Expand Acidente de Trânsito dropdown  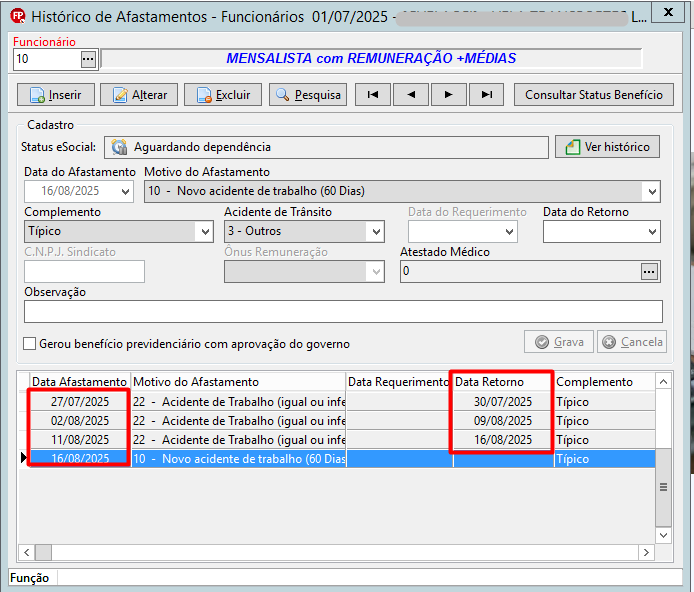click(x=376, y=231)
